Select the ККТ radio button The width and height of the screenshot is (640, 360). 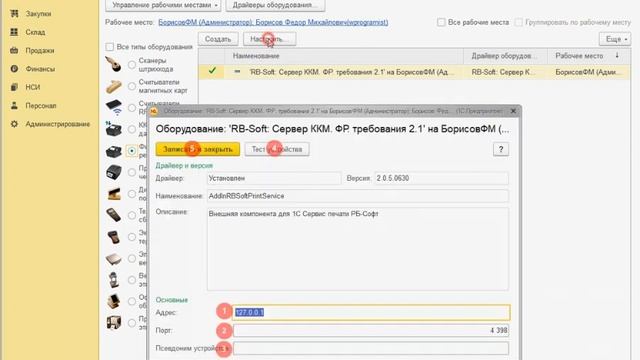click(132, 129)
